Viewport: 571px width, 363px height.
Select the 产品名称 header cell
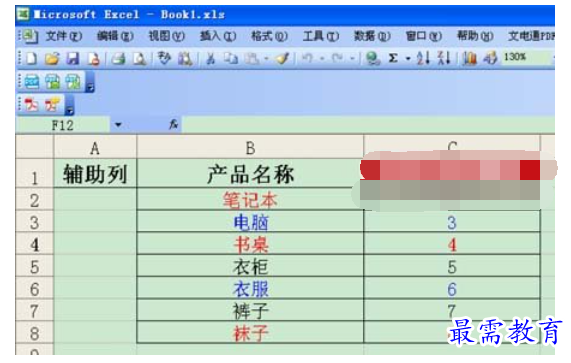point(250,174)
